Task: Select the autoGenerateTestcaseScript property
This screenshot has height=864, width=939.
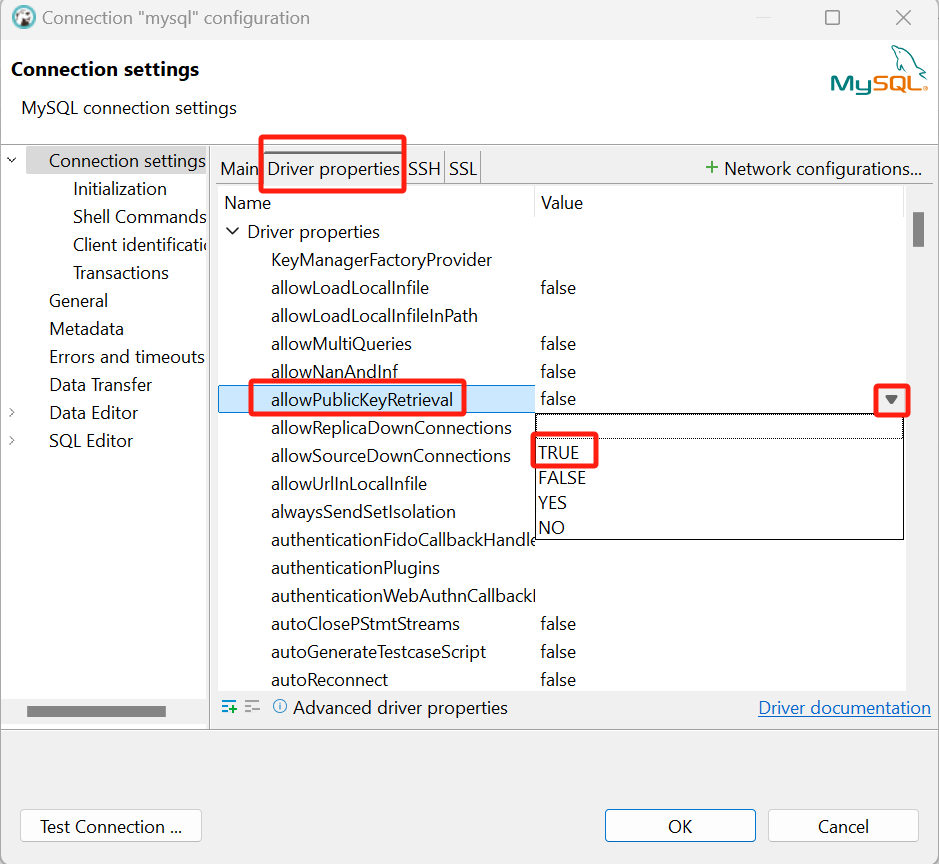Action: coord(378,651)
